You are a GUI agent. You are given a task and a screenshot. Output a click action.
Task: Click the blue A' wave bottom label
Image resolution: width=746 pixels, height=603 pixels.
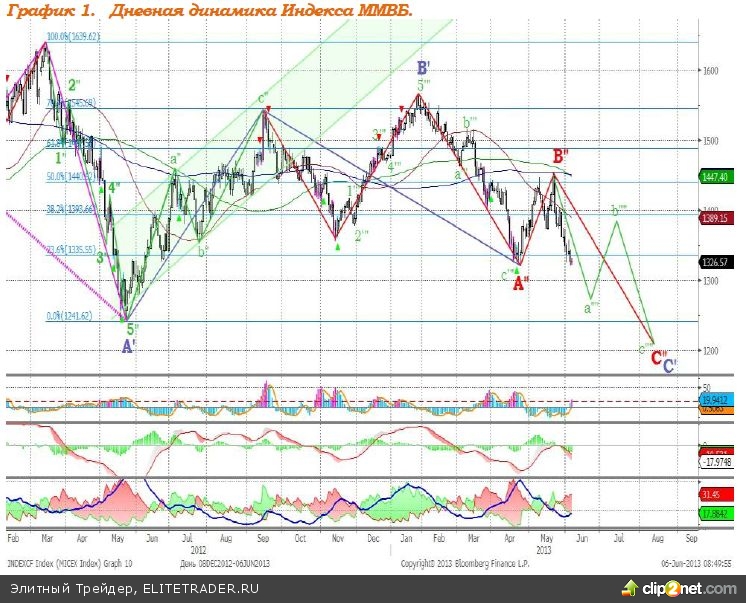click(129, 346)
